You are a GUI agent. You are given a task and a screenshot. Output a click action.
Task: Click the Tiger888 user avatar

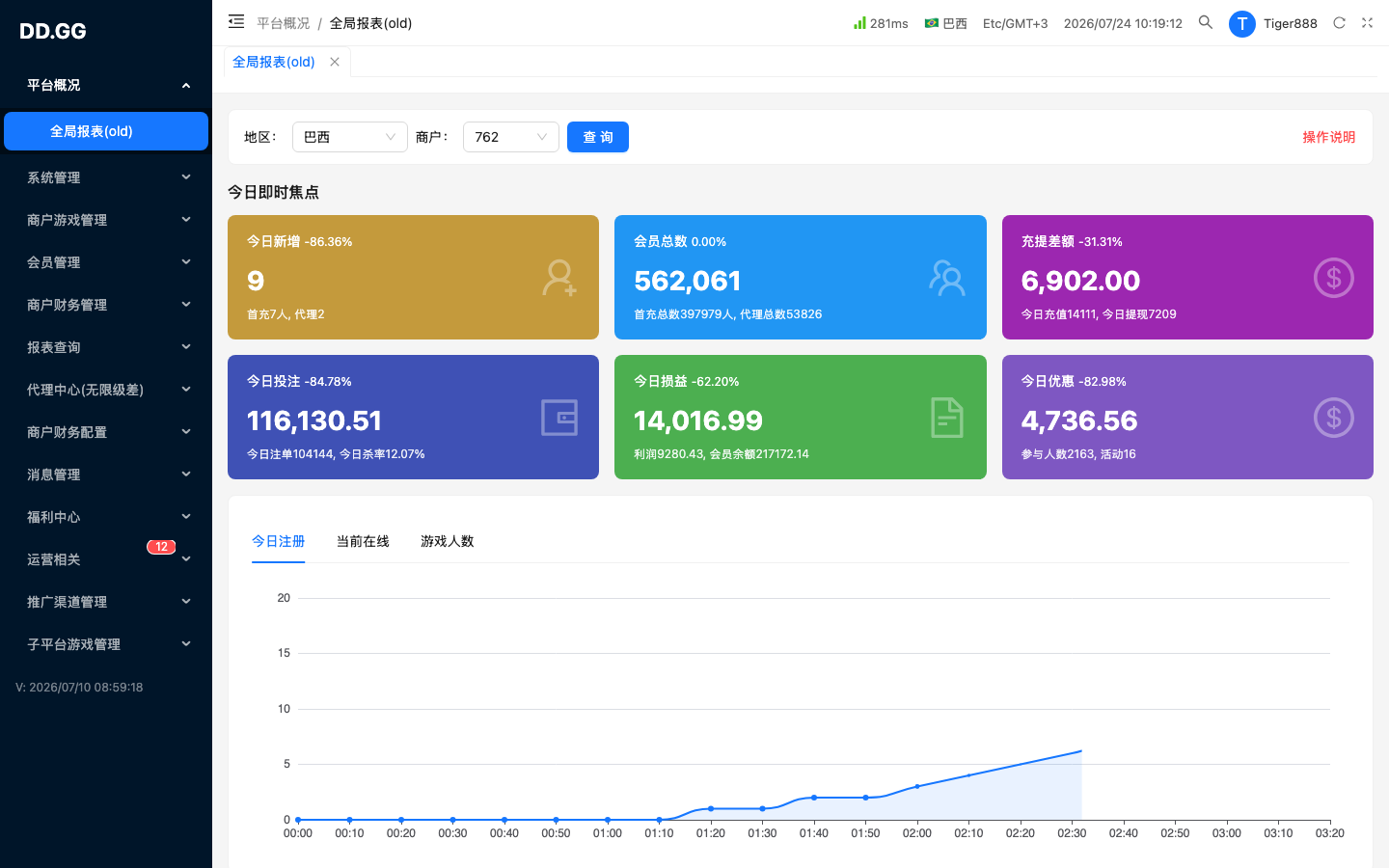tap(1241, 24)
